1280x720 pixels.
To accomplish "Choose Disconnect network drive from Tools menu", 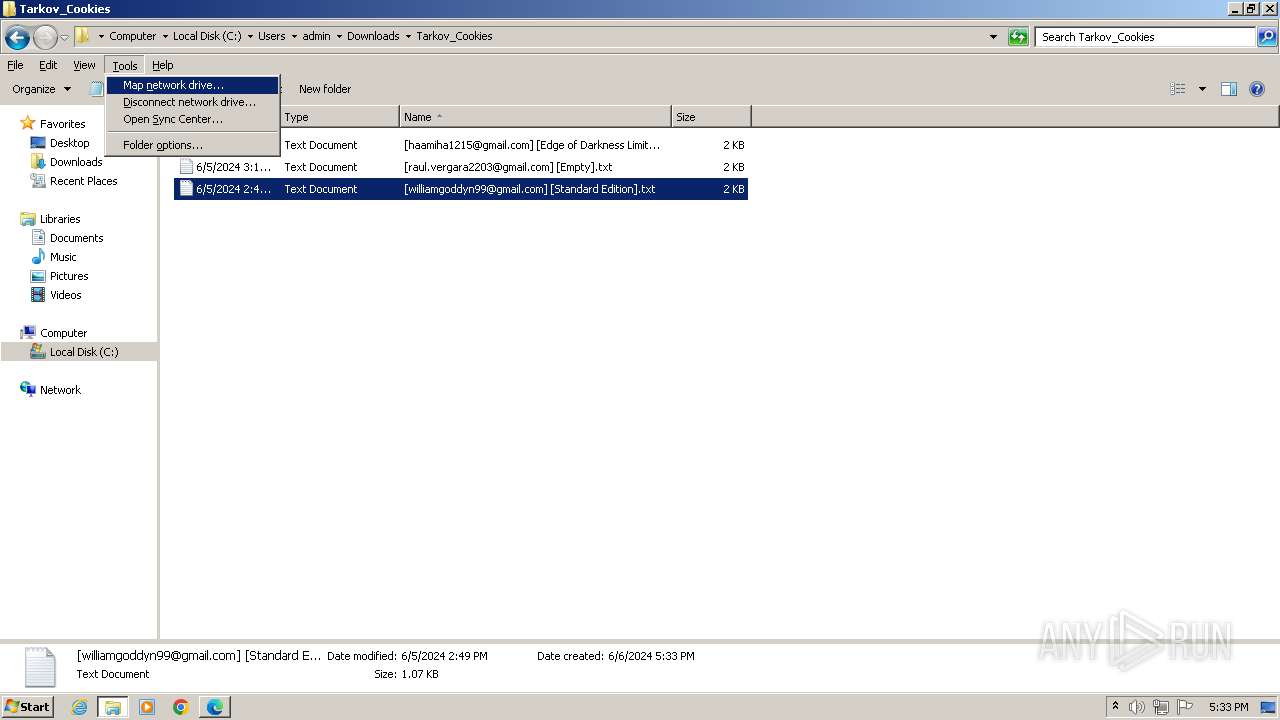I will (x=192, y=102).
